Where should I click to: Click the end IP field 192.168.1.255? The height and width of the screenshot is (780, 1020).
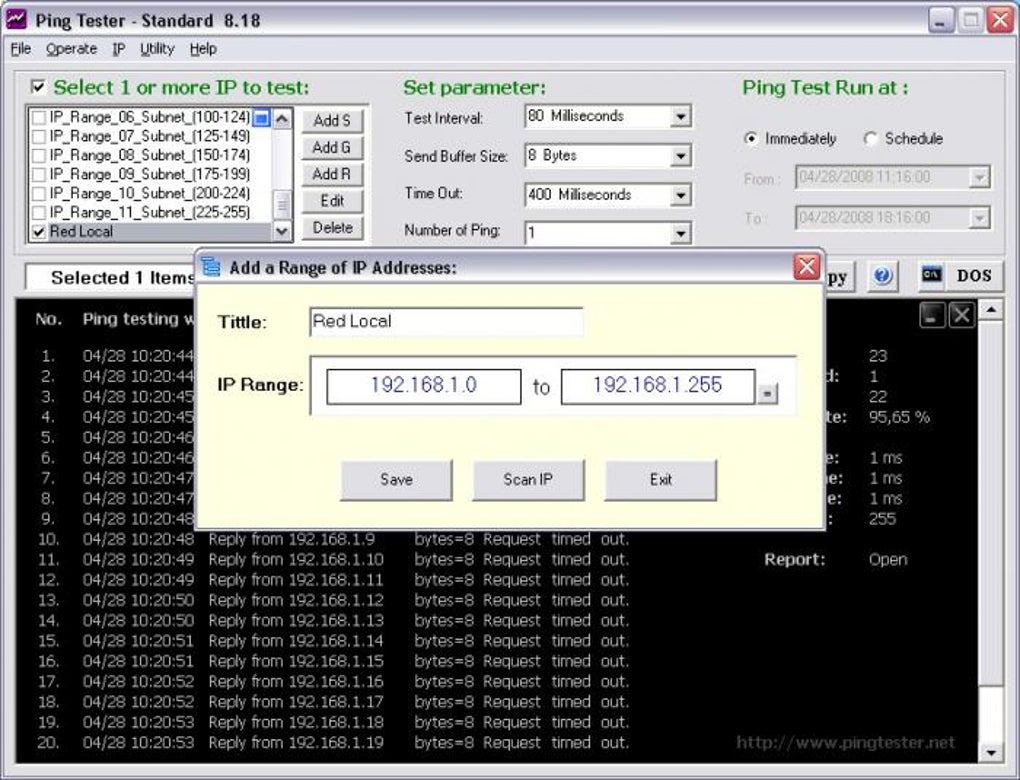[x=658, y=386]
